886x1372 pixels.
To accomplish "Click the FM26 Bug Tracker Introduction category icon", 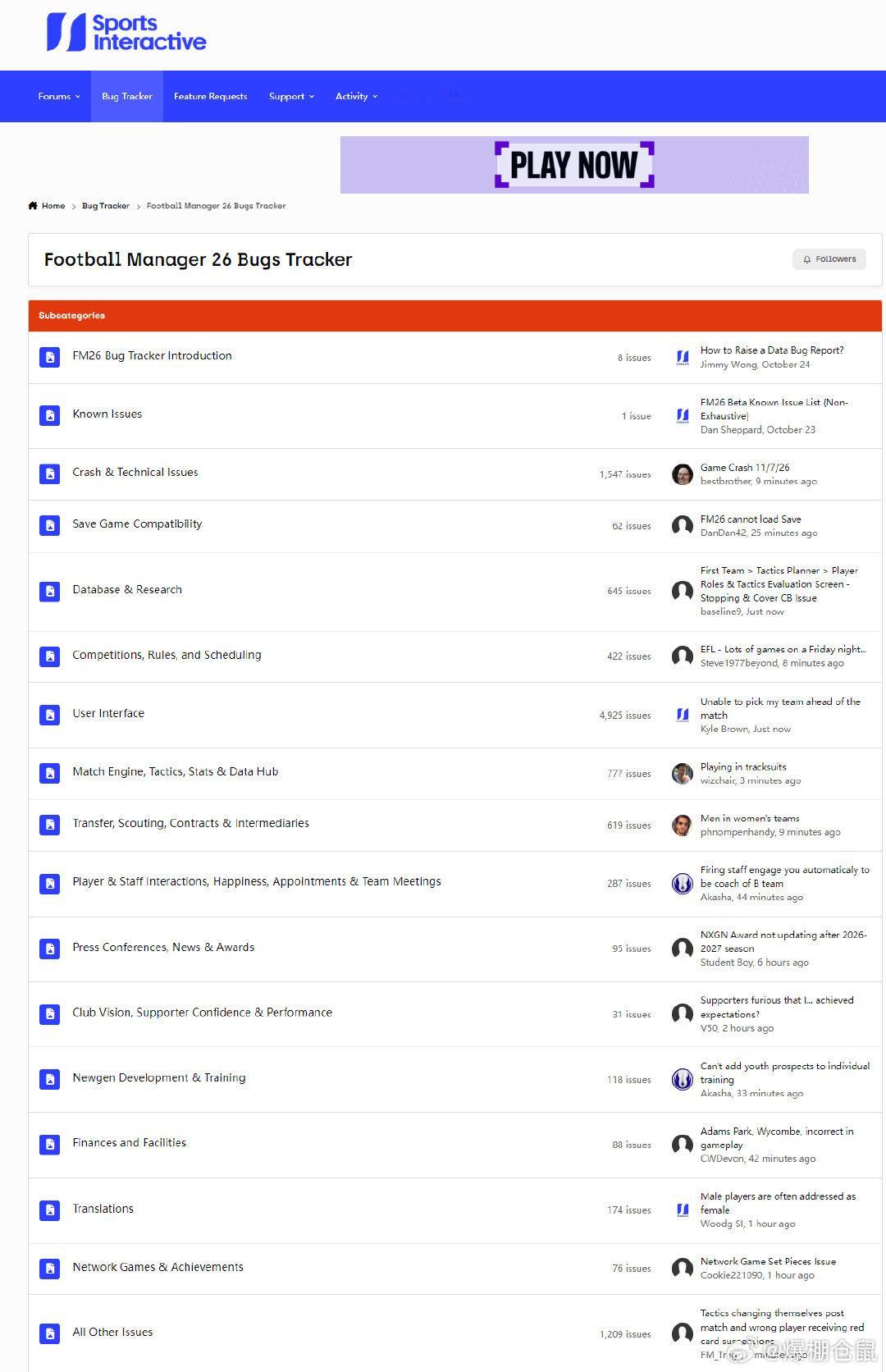I will (x=50, y=357).
